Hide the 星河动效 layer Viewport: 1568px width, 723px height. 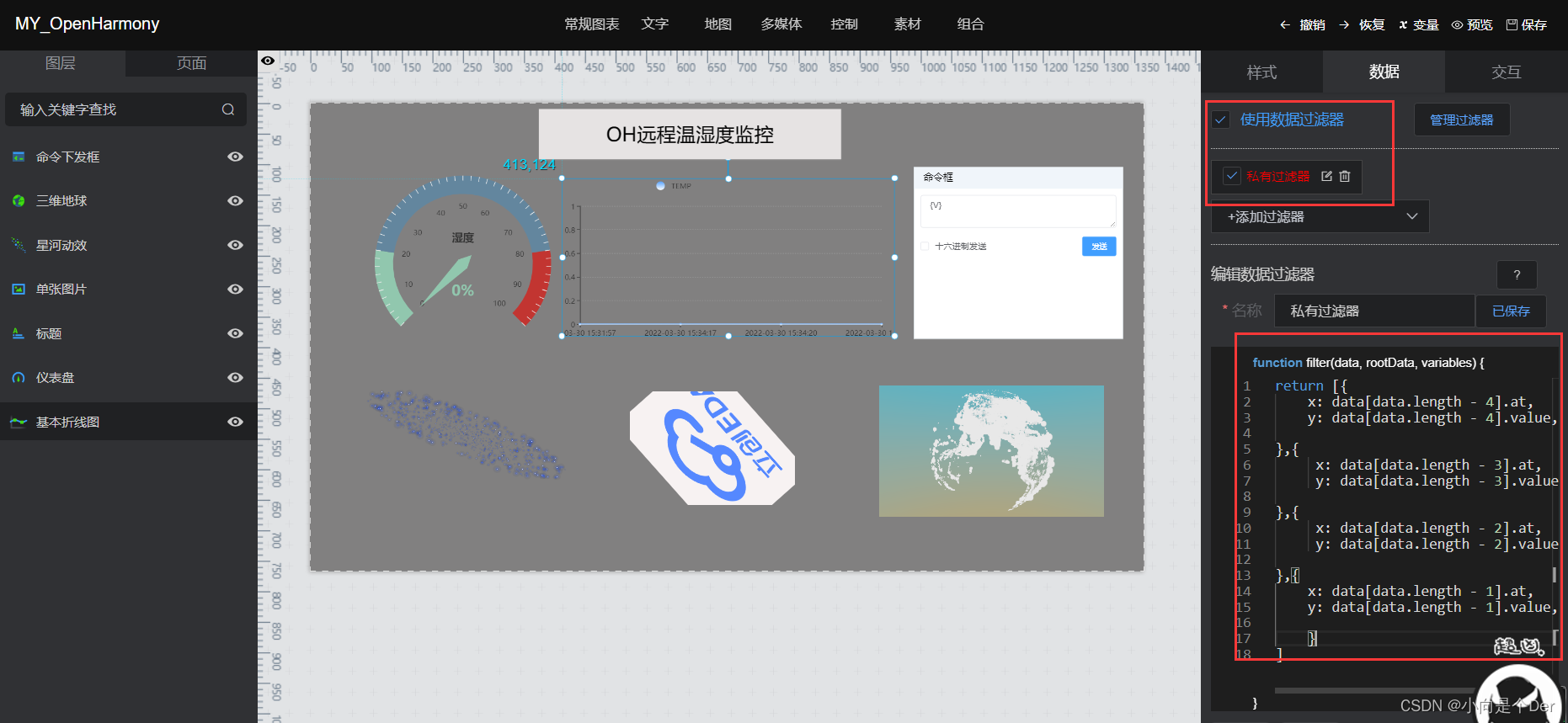click(x=236, y=245)
